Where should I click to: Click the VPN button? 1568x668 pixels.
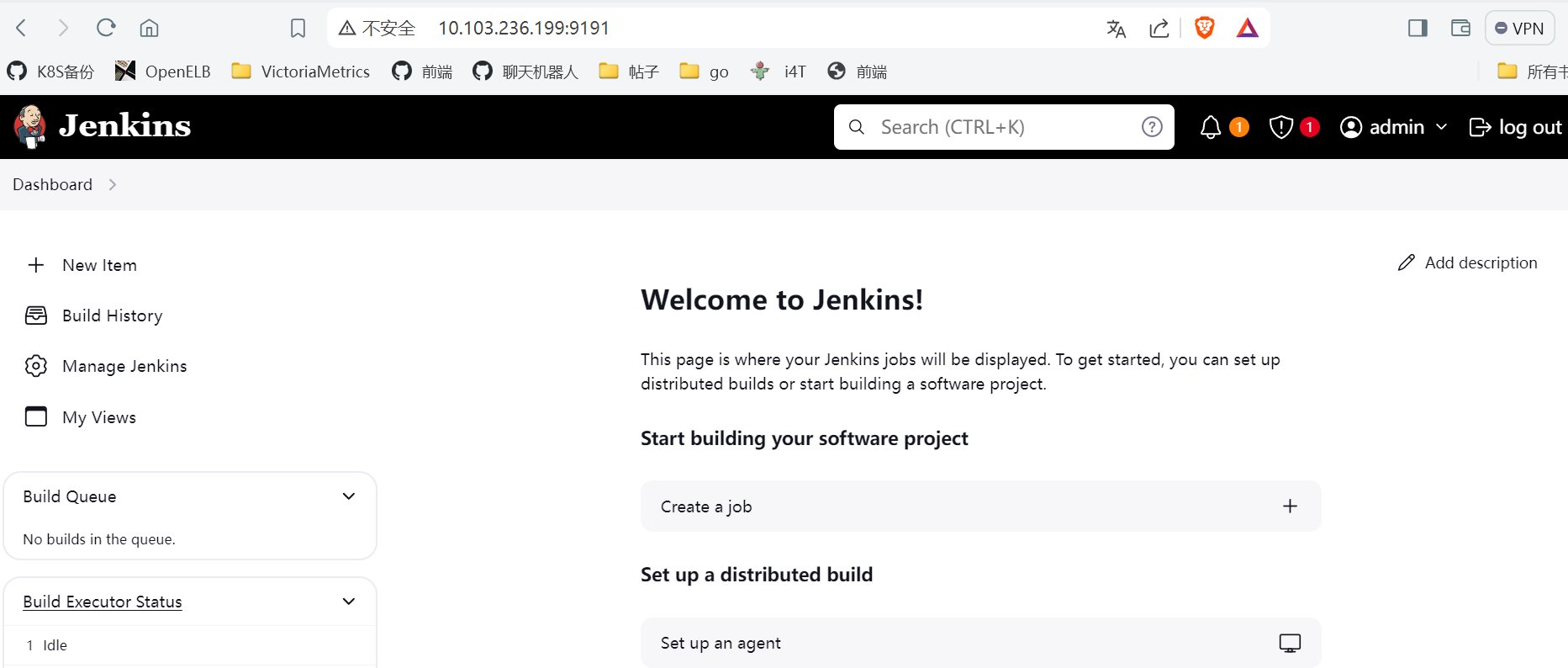[x=1520, y=29]
